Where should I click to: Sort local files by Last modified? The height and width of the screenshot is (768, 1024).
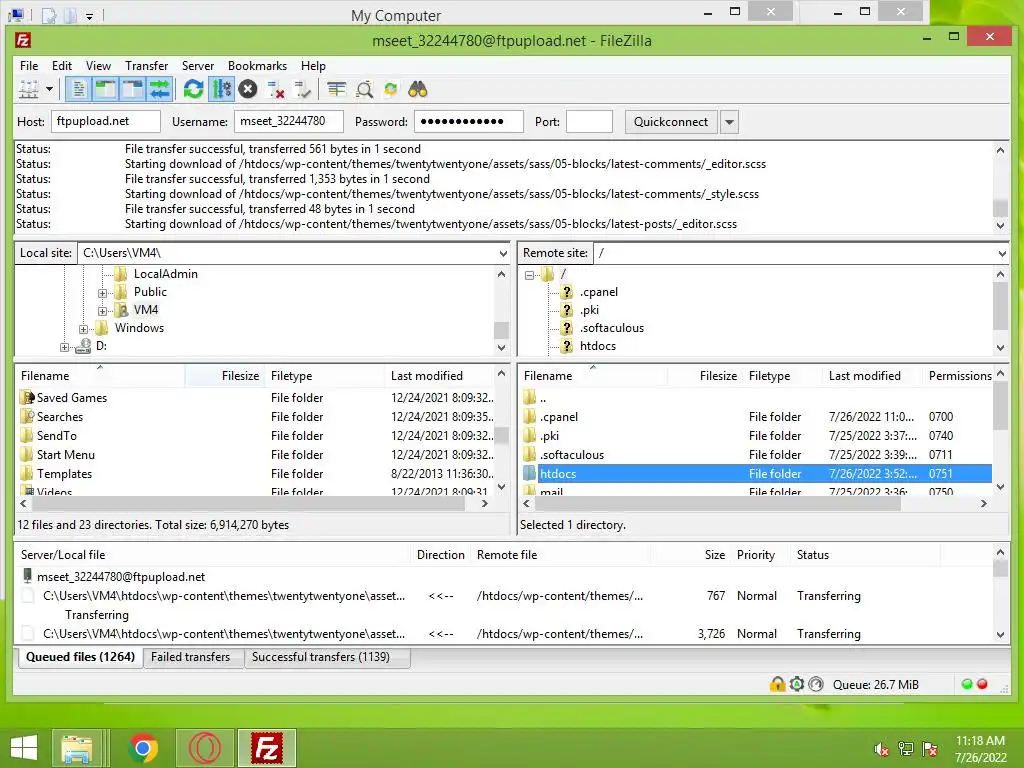(438, 376)
